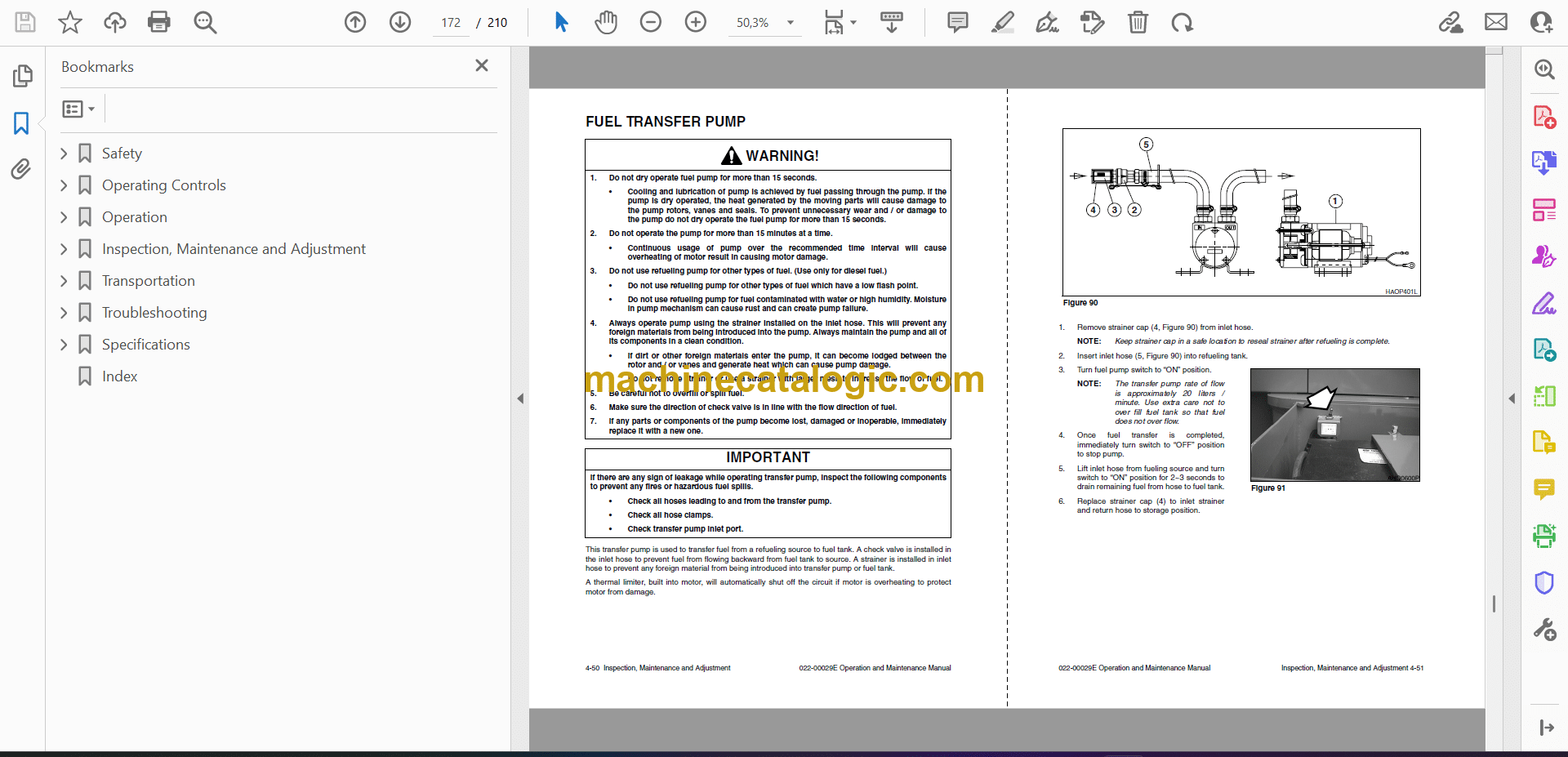Close the Bookmarks panel
Image resolution: width=1568 pixels, height=757 pixels.
click(482, 65)
